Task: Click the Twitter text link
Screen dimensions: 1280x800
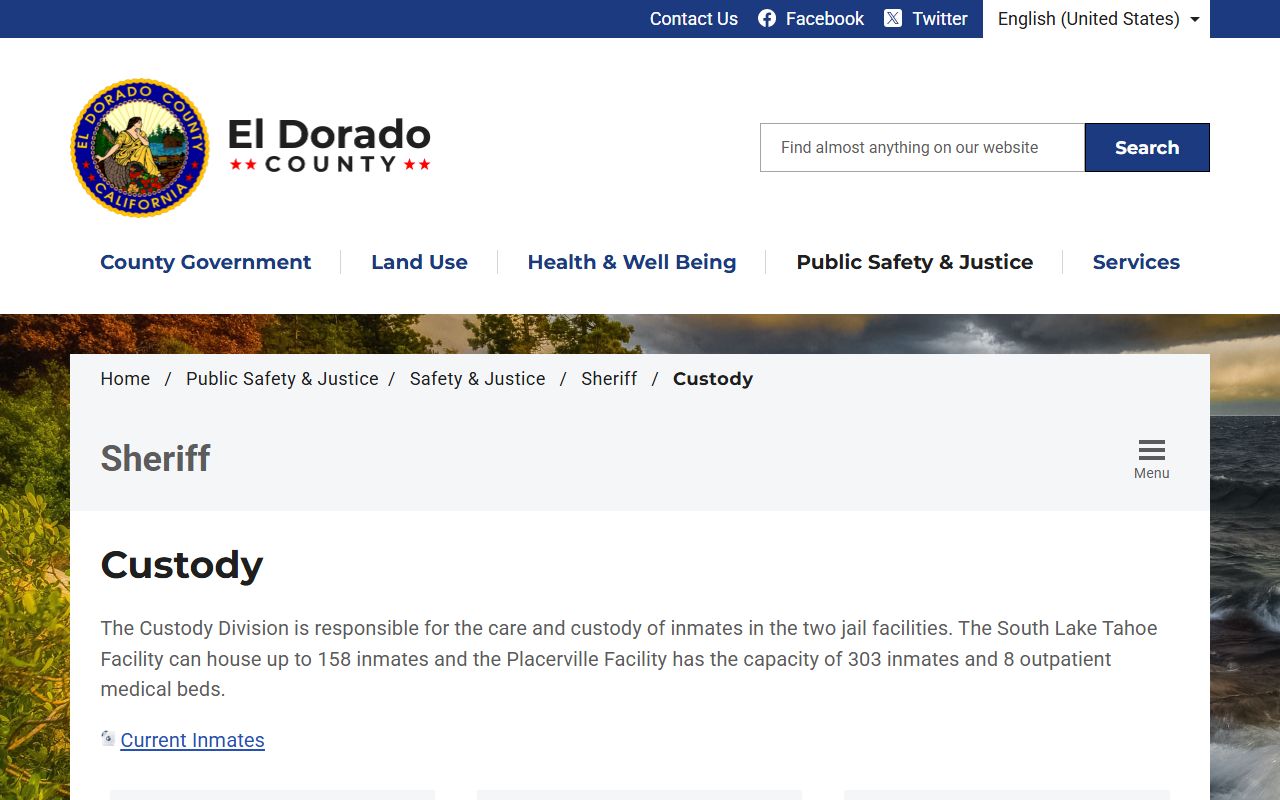Action: [x=940, y=19]
